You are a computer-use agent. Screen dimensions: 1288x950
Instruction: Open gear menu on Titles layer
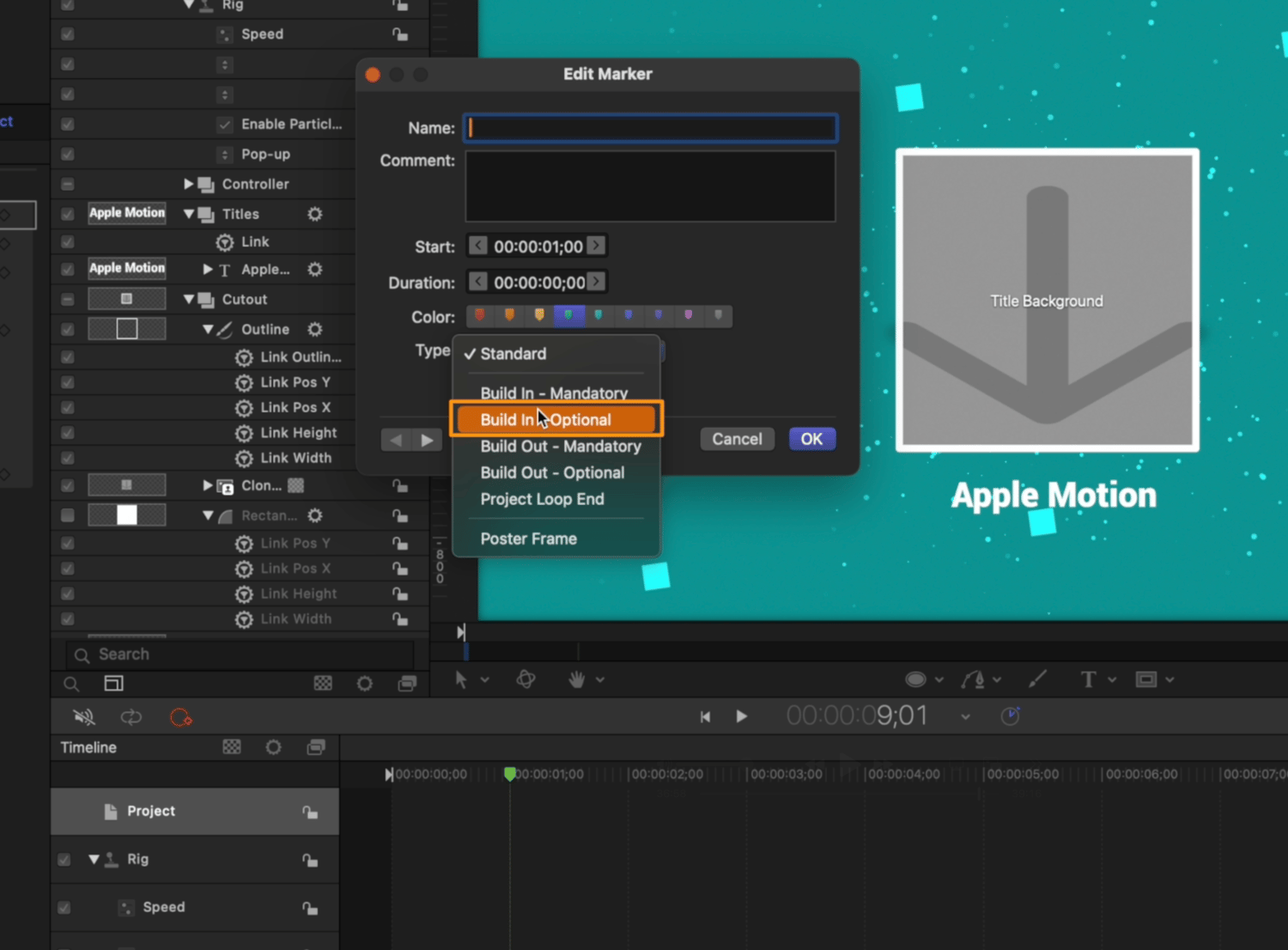(x=315, y=214)
